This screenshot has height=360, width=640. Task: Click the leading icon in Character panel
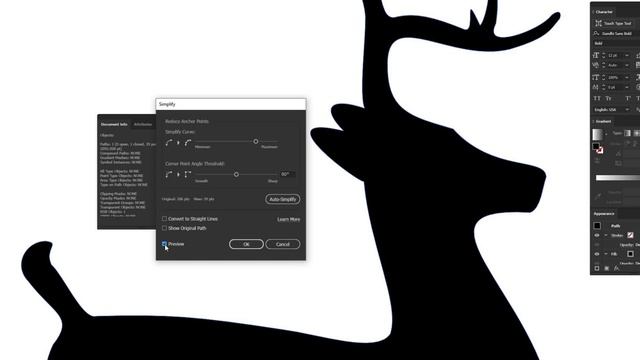click(596, 65)
